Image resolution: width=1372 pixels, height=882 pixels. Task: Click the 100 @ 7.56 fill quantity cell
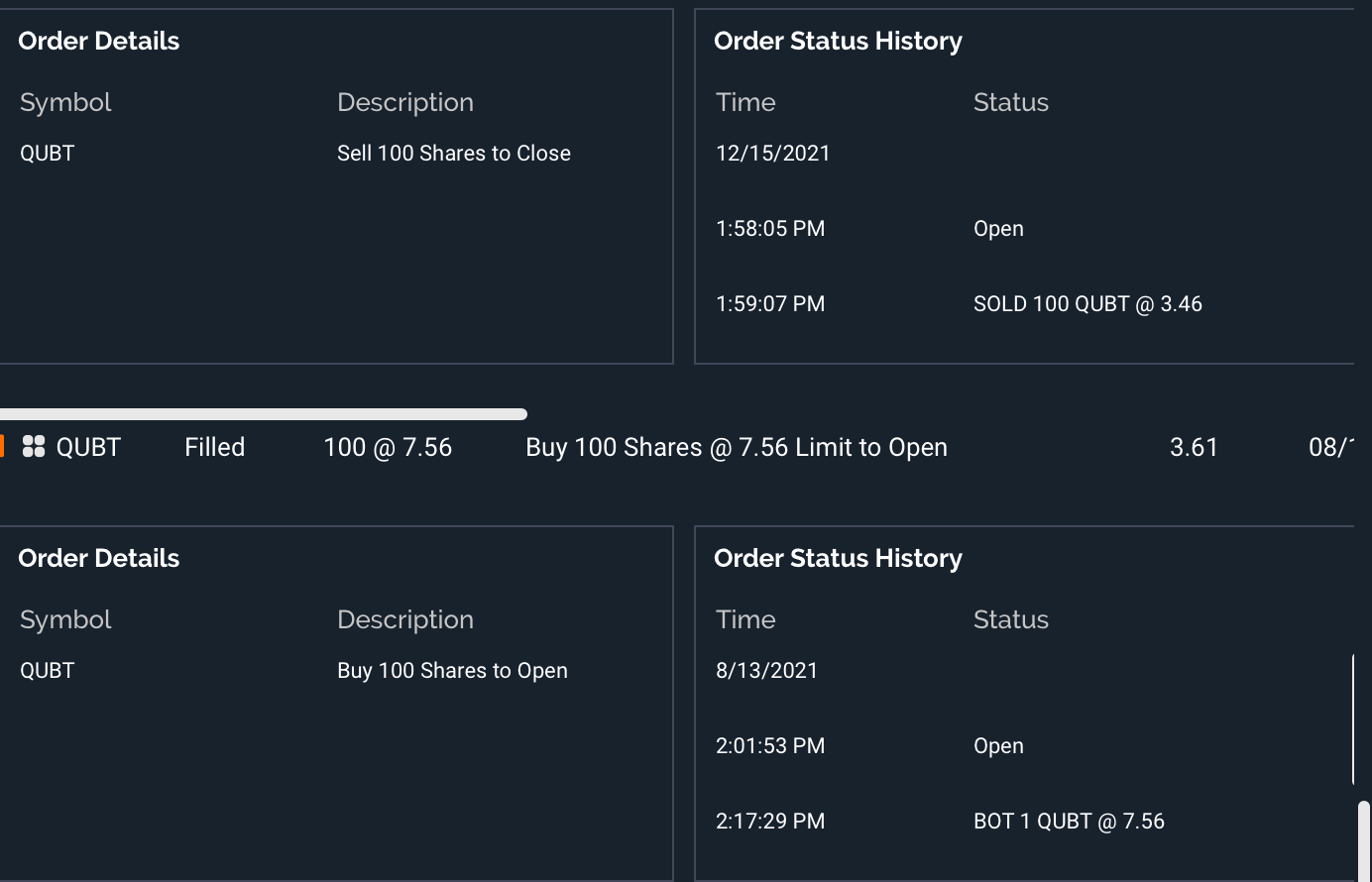pos(388,447)
